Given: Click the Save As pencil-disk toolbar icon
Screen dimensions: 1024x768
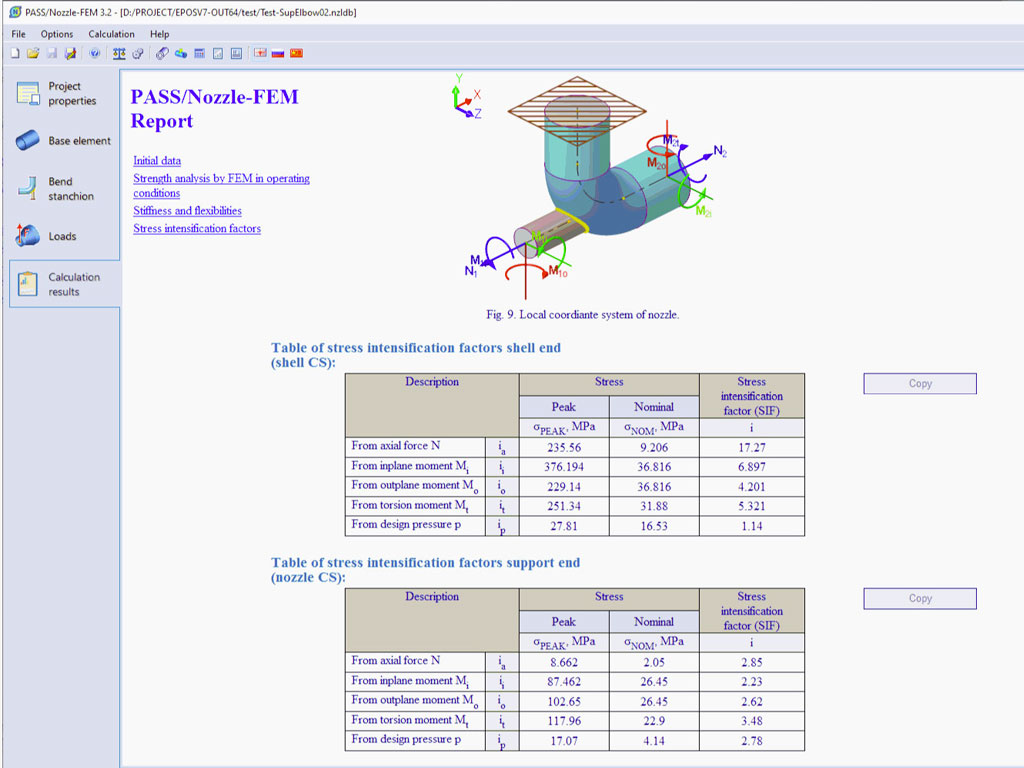Looking at the screenshot, I should click(x=70, y=53).
